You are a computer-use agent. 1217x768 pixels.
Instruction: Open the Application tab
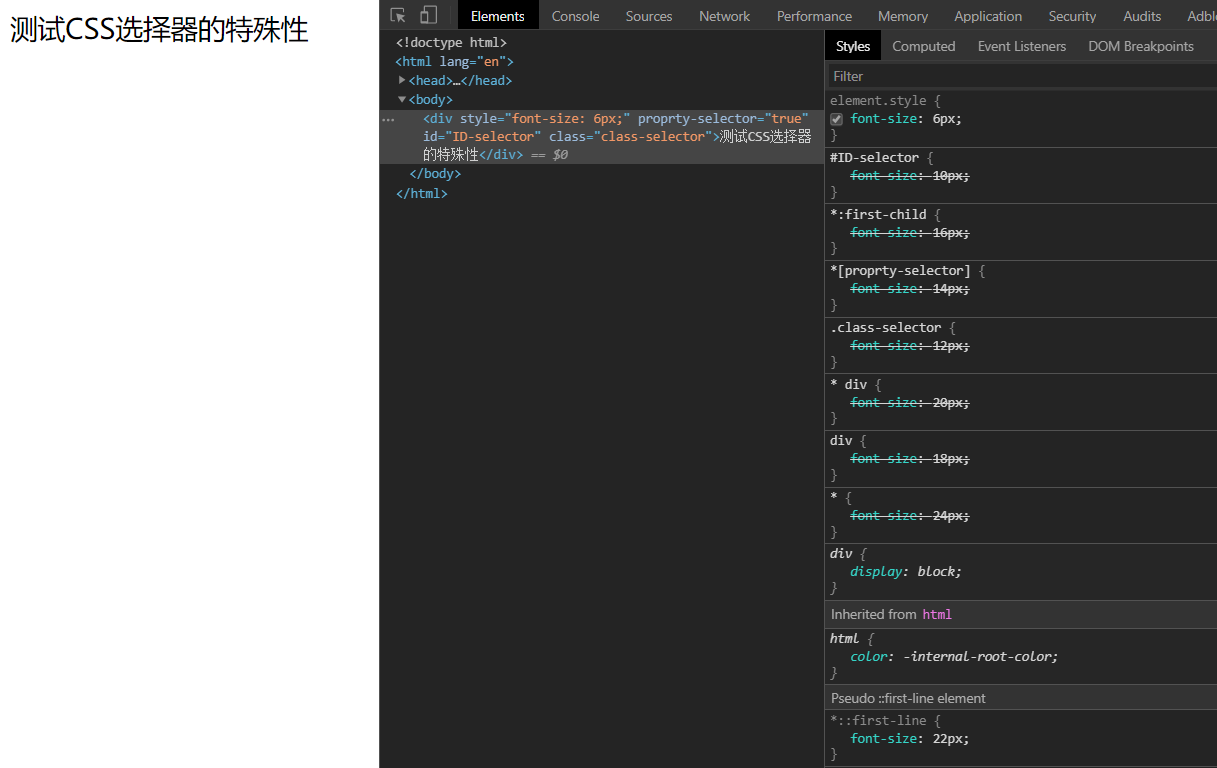point(987,16)
